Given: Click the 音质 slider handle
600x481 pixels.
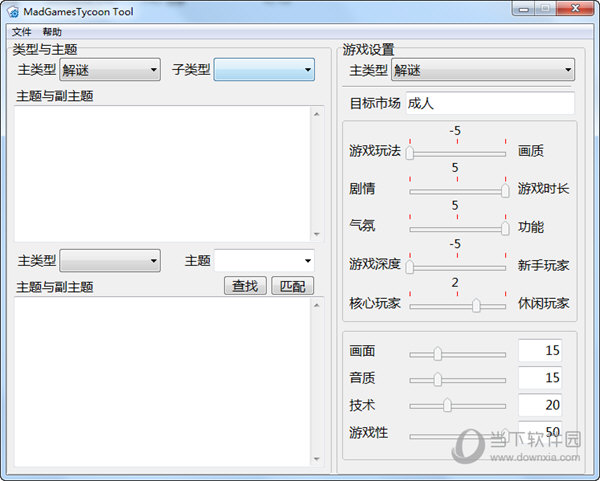Looking at the screenshot, I should click(438, 380).
